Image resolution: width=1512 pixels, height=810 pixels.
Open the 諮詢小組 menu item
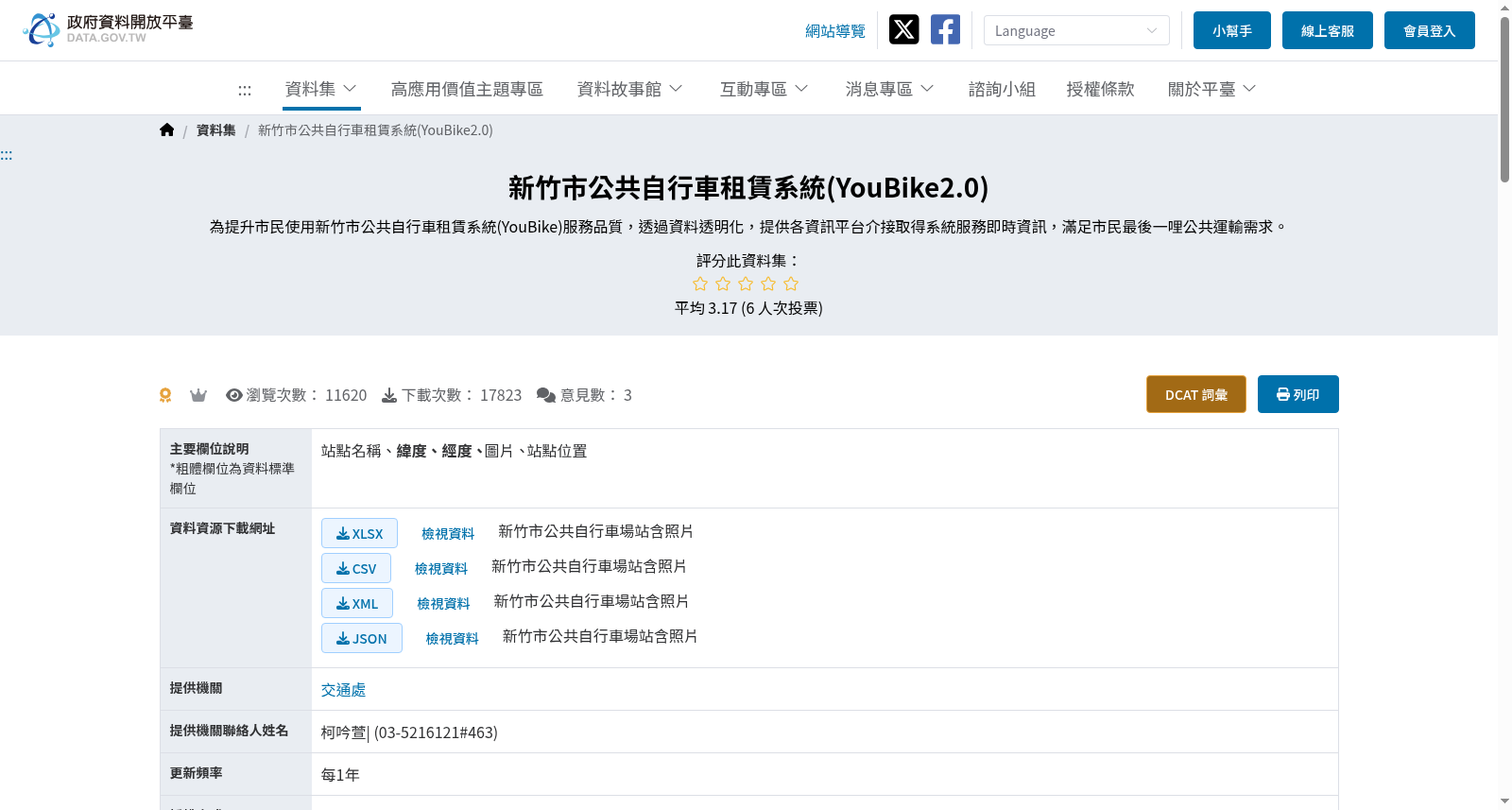coord(1002,89)
